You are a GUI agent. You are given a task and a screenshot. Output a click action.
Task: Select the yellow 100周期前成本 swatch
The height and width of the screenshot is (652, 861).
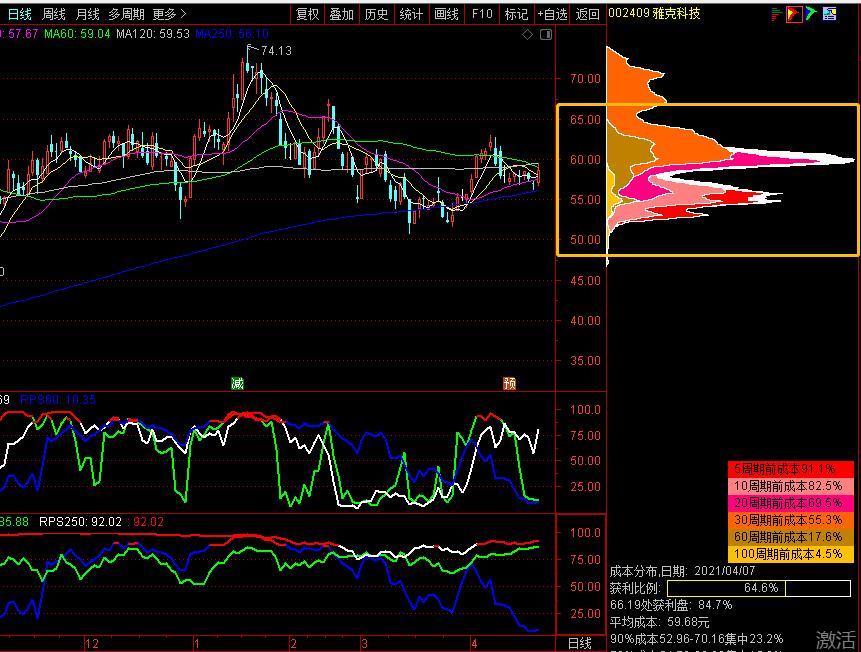point(783,554)
